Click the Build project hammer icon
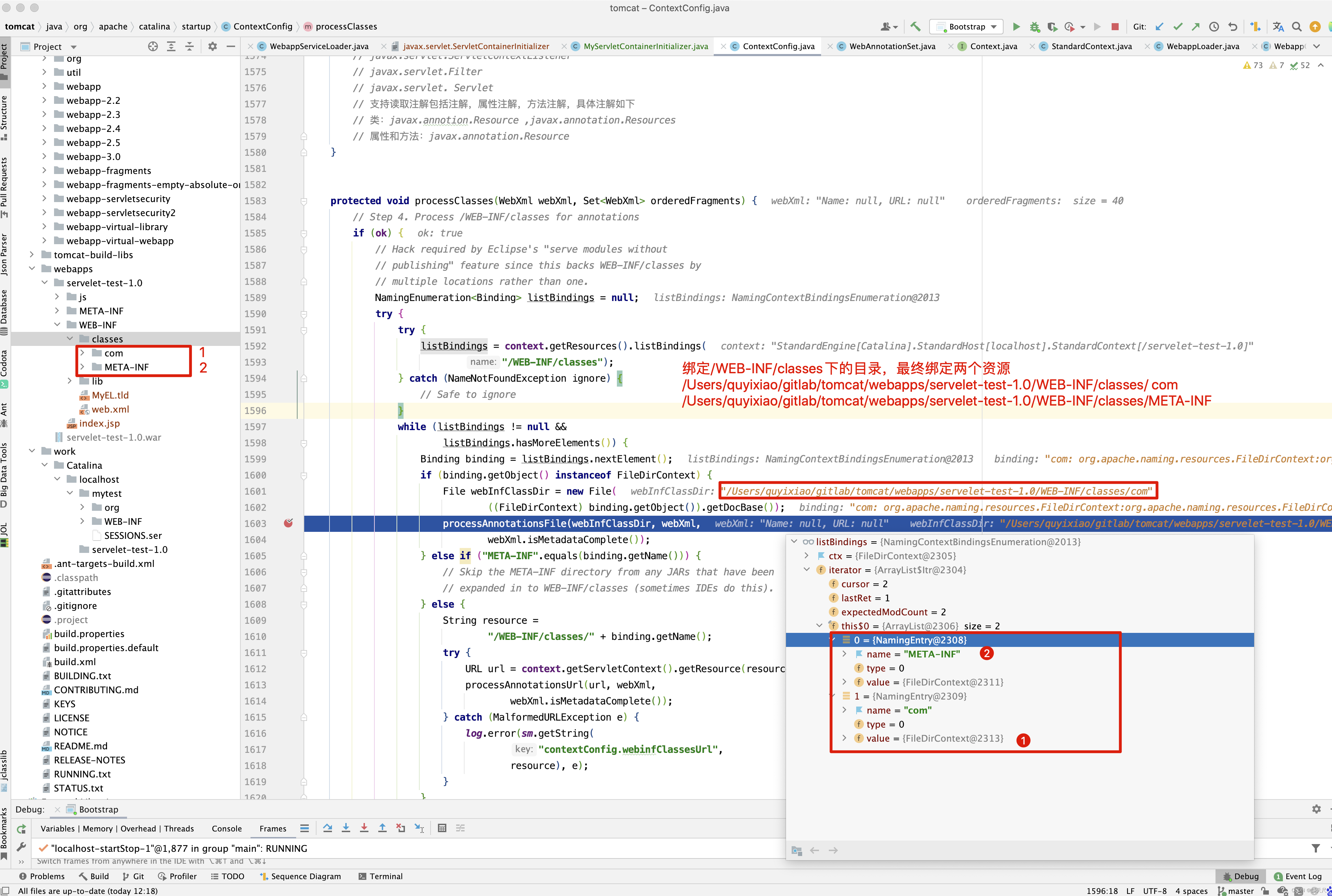Screen dimensions: 1332x896 coord(915,26)
